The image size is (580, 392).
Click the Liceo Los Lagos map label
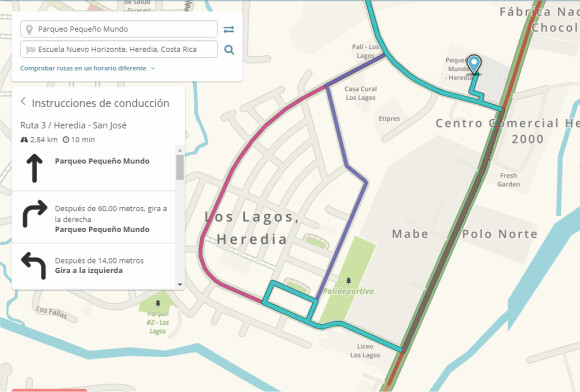[x=365, y=351]
